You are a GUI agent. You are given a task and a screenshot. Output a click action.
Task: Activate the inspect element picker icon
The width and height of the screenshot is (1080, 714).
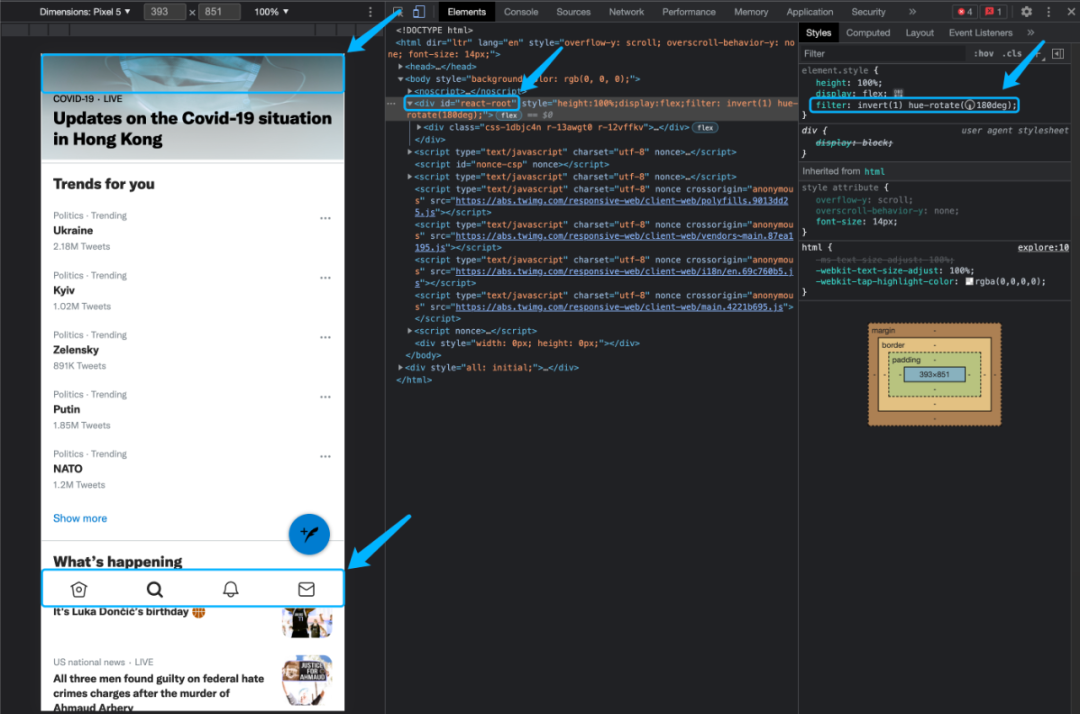pyautogui.click(x=397, y=12)
